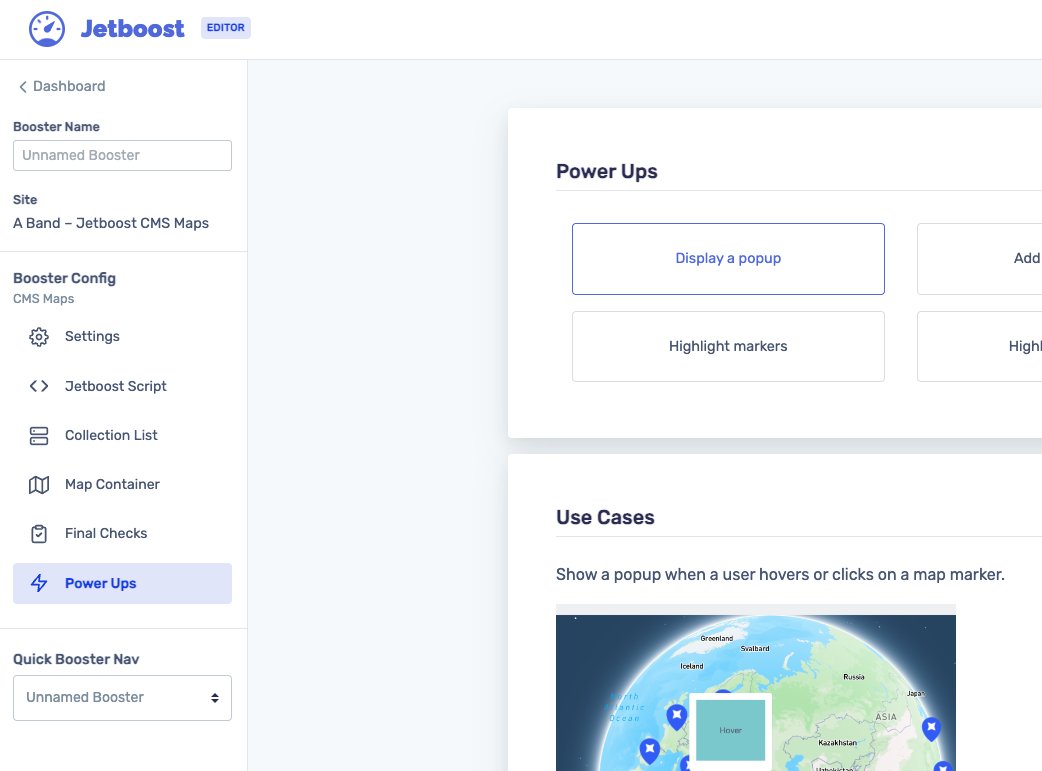
Task: Click the Collection List stacked rows icon
Action: 39,435
